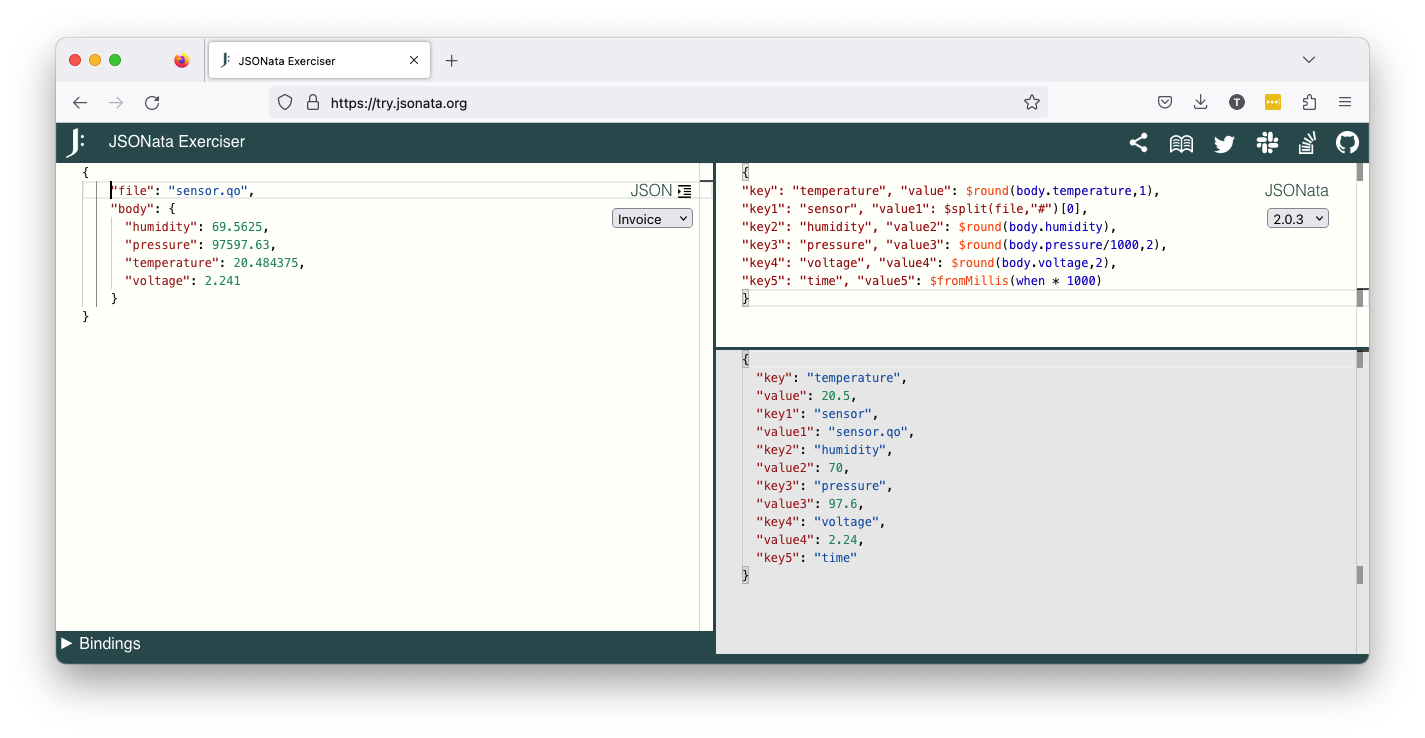Click the "value4": 2.24 result line
The height and width of the screenshot is (738, 1425).
coord(810,540)
